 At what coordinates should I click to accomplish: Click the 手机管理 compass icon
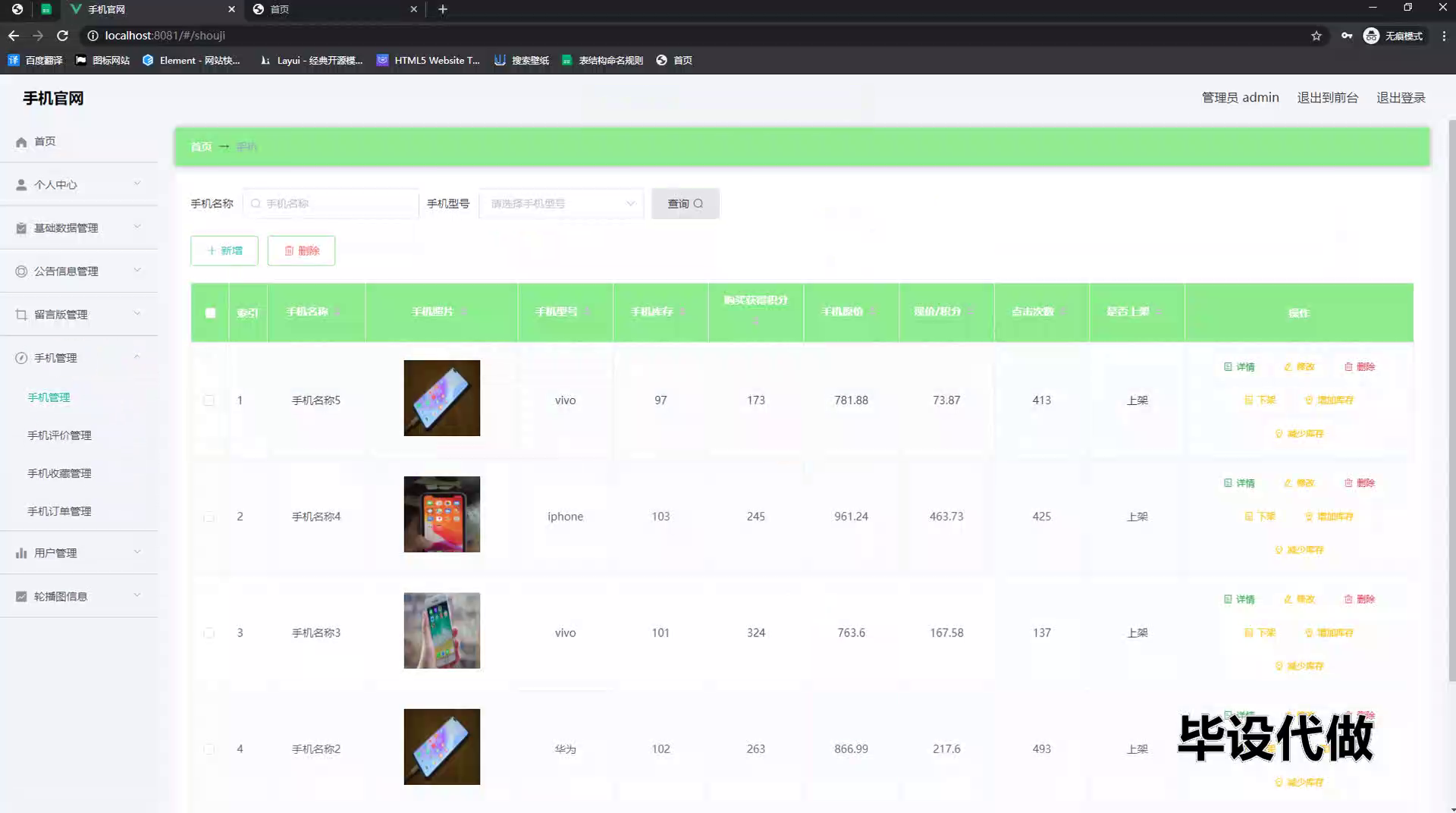(21, 358)
